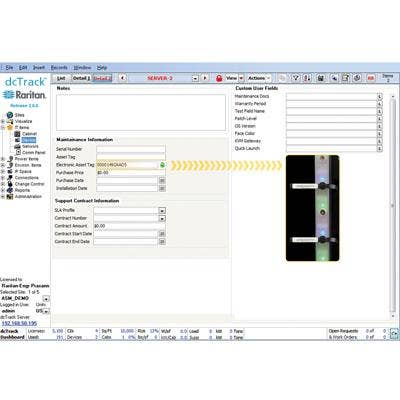Click the sort toolbar icon
The width and height of the screenshot is (400, 400).
(308, 78)
